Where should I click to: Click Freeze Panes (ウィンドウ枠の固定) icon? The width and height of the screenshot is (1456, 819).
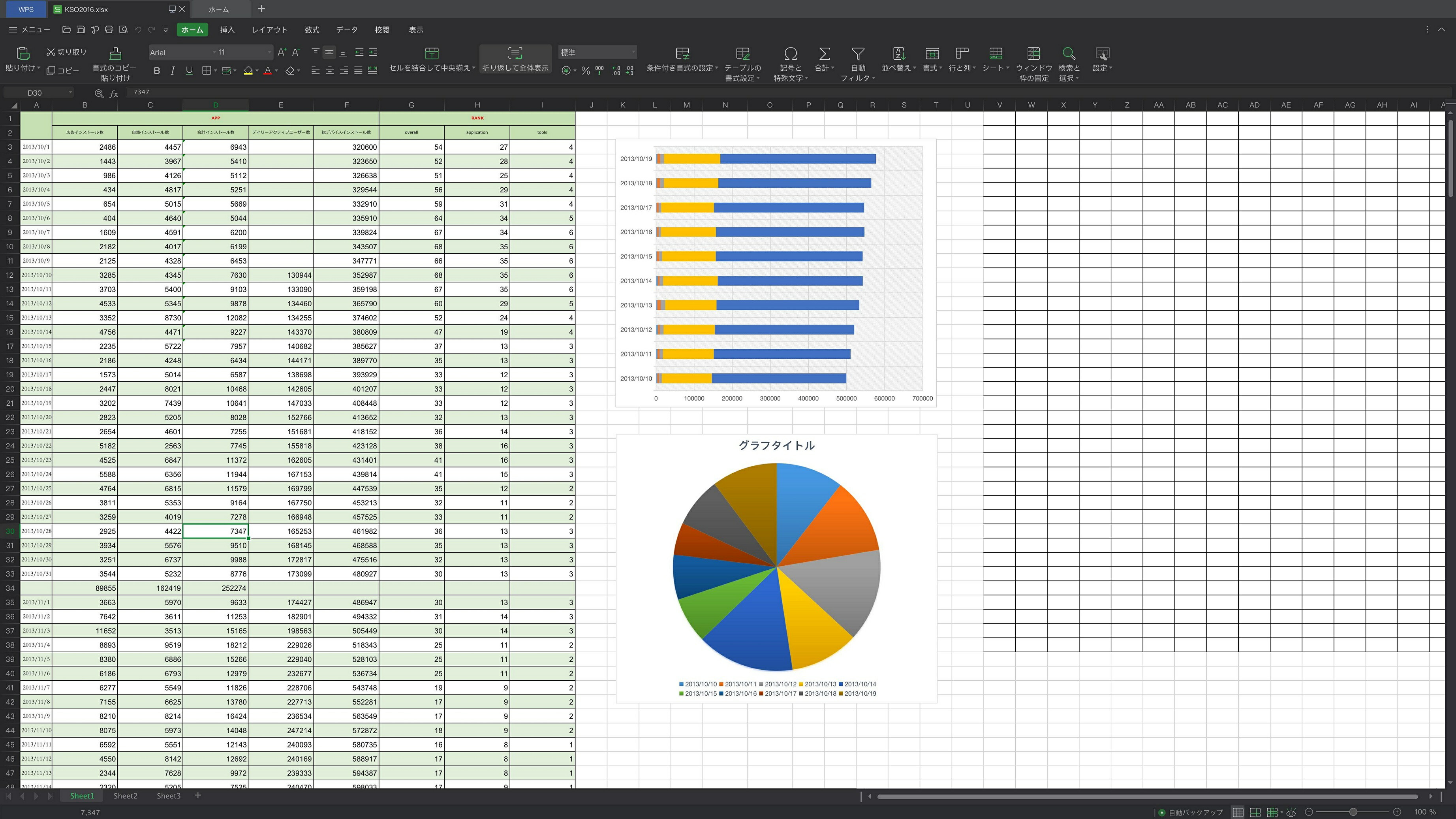(x=1034, y=54)
